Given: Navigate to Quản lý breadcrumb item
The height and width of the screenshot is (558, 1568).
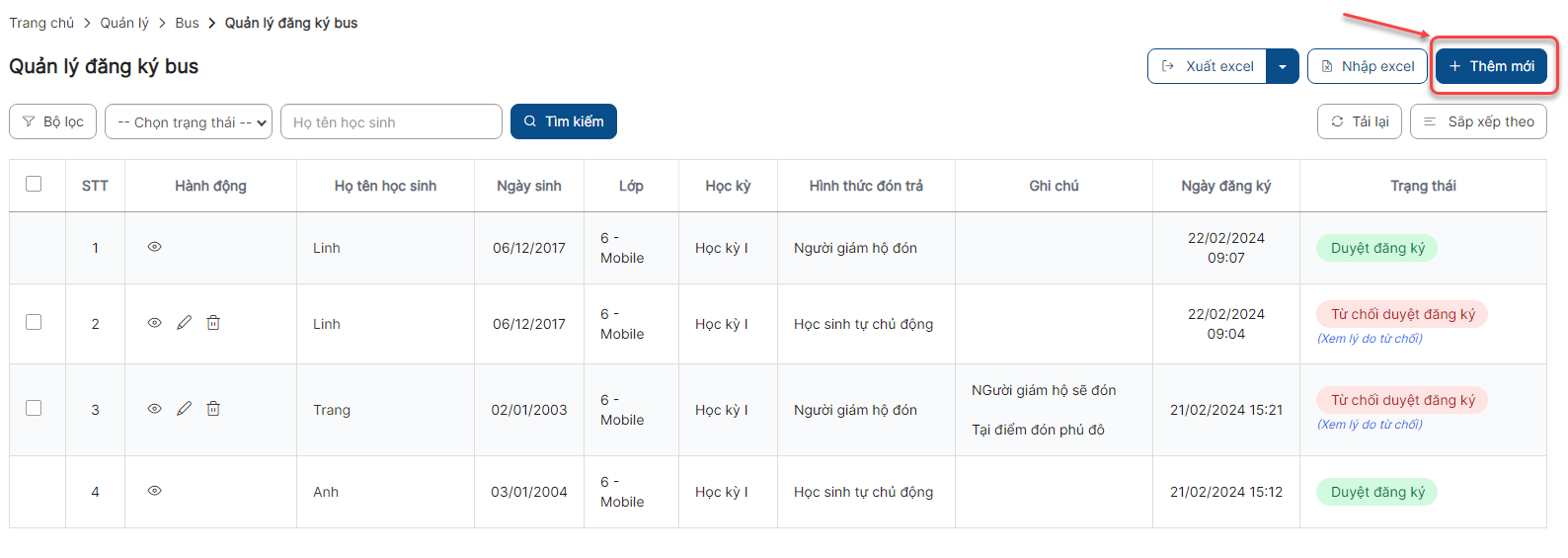Looking at the screenshot, I should (x=124, y=23).
